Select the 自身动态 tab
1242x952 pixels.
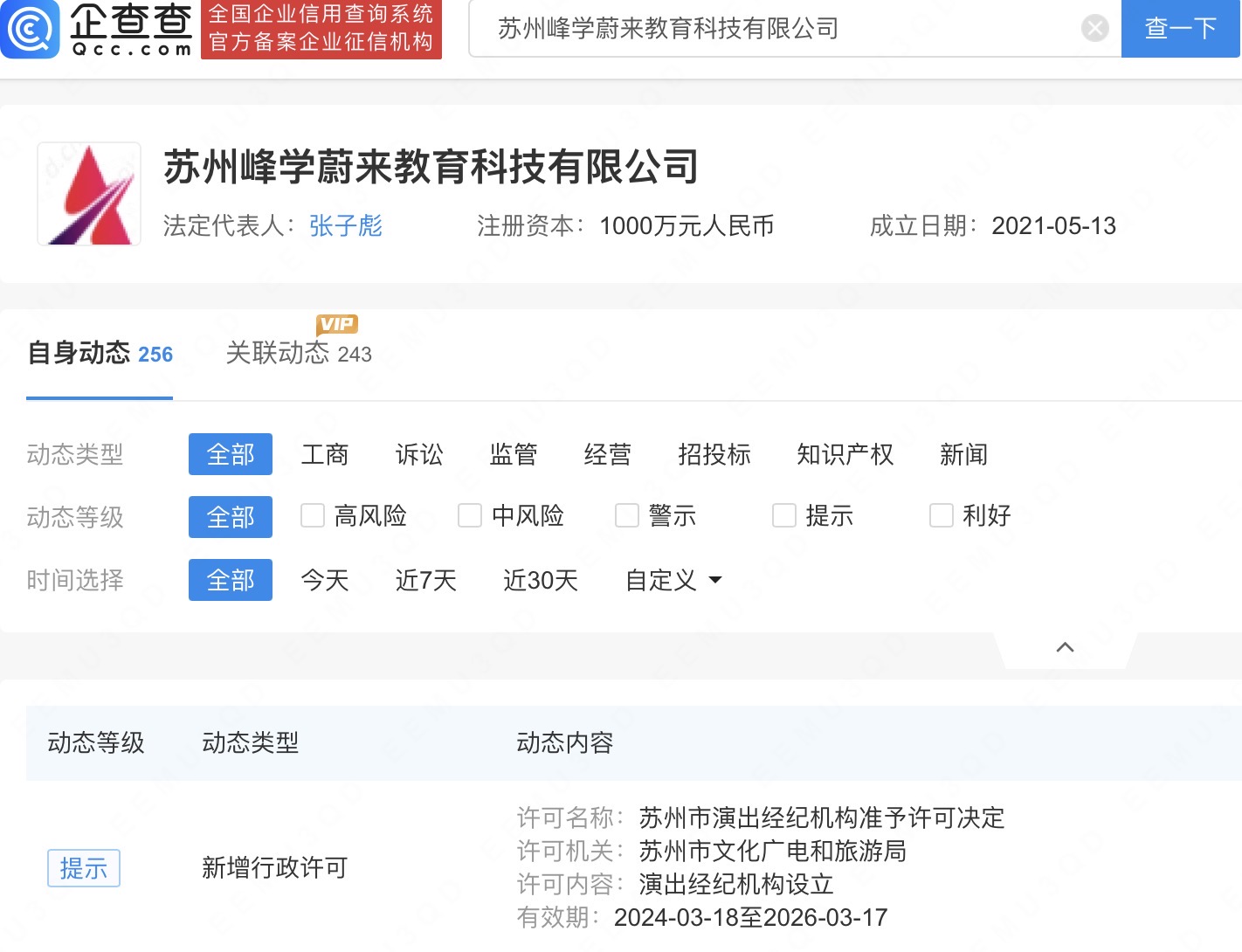pos(79,353)
